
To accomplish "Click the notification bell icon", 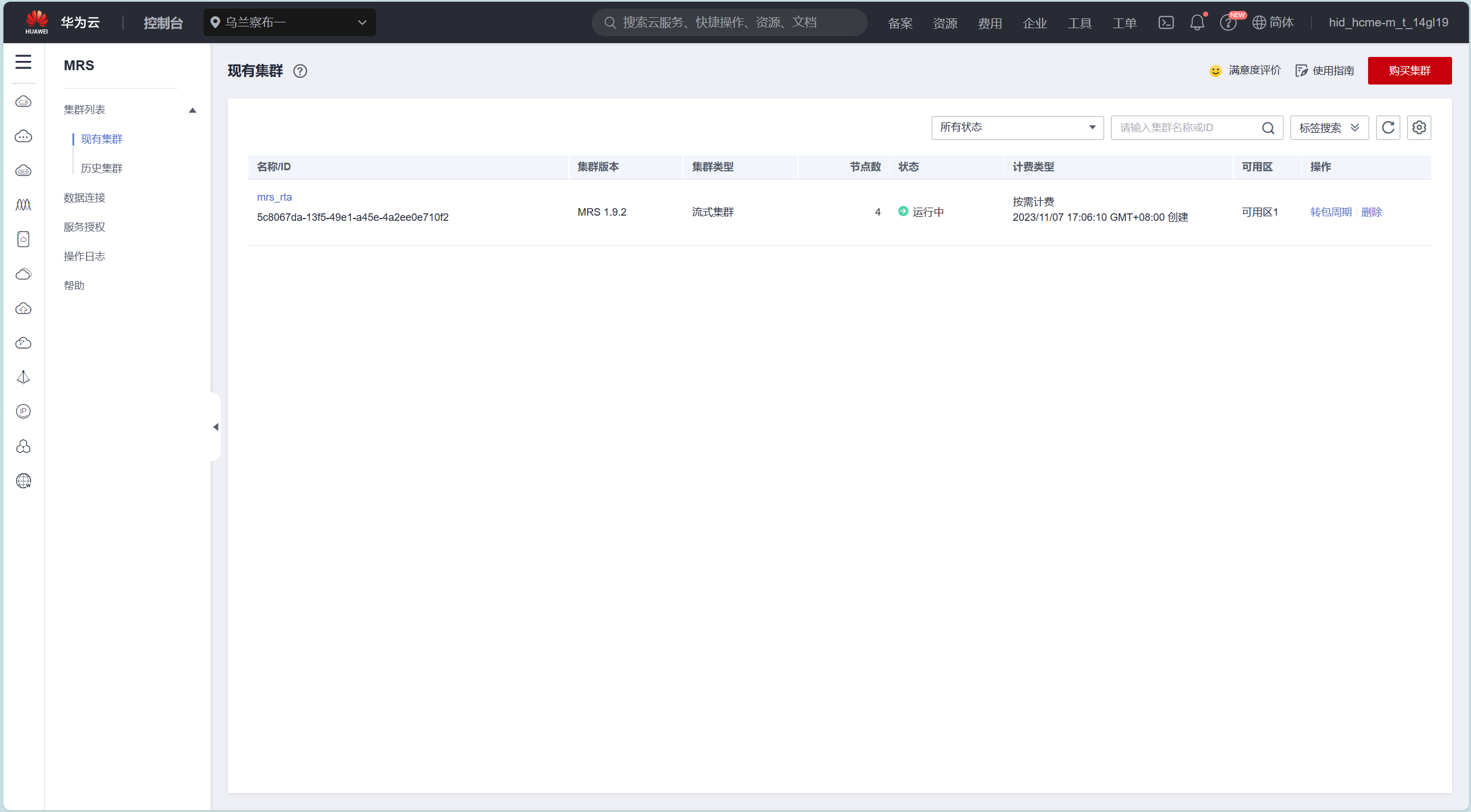I will (1197, 22).
